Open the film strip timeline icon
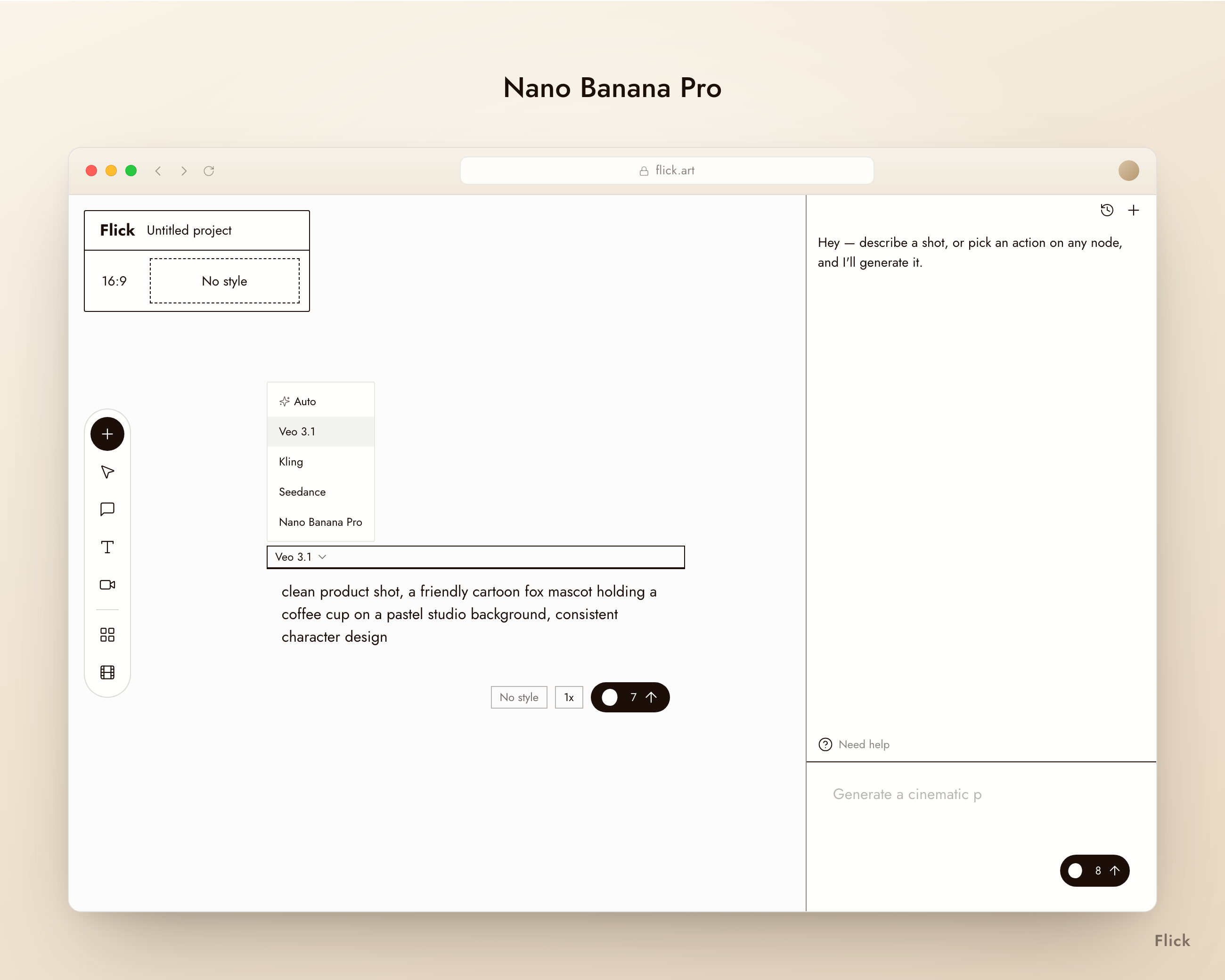 click(107, 672)
